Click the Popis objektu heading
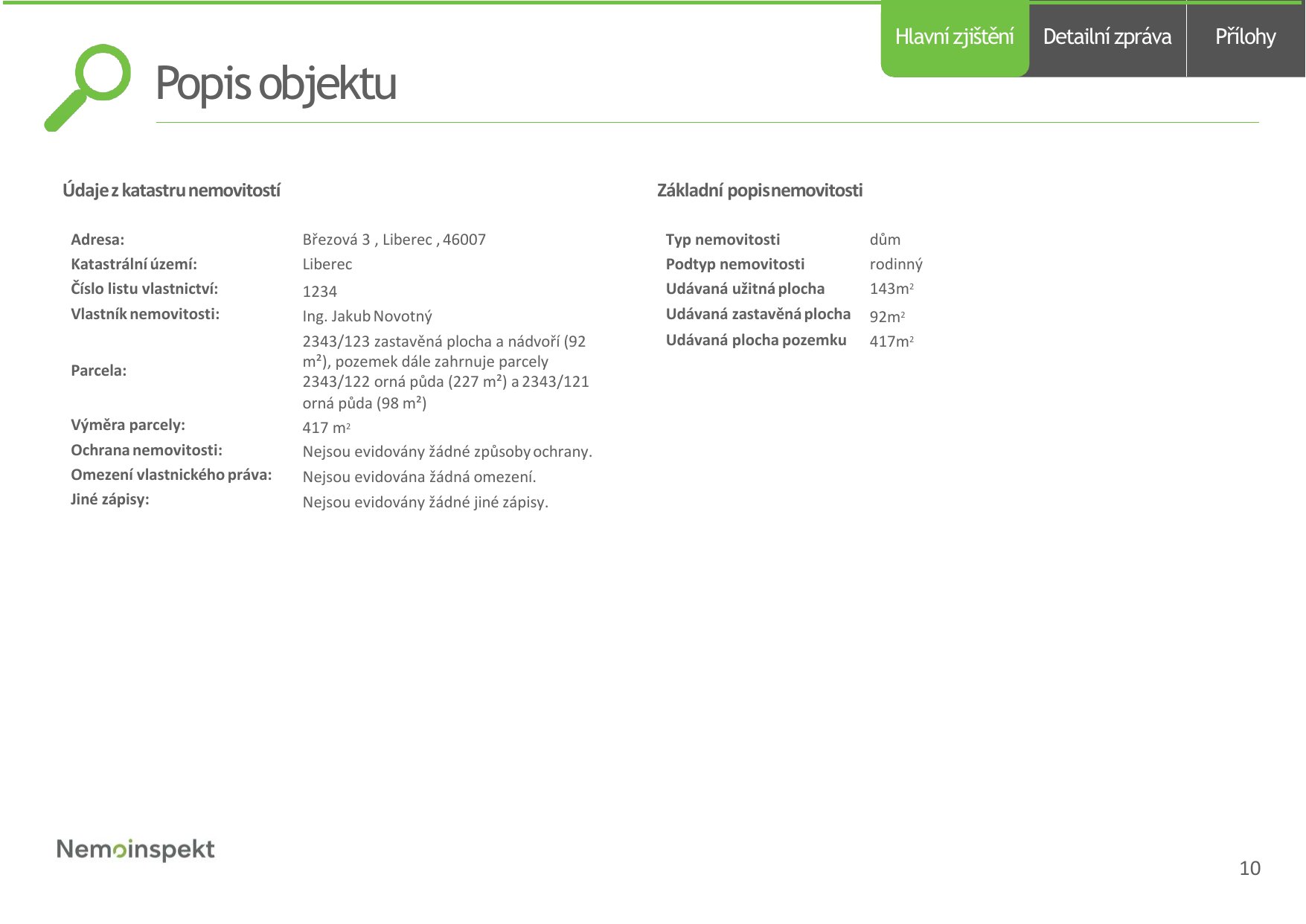The width and height of the screenshot is (1306, 924). coord(275,83)
